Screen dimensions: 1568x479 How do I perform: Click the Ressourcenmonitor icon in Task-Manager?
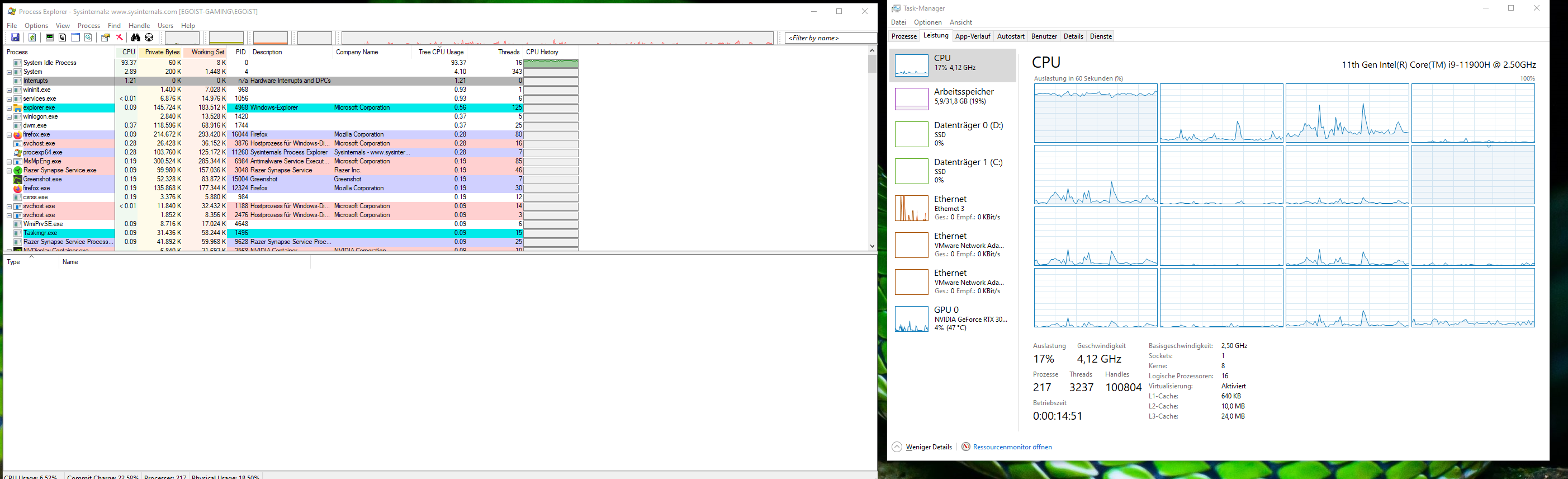click(x=966, y=447)
